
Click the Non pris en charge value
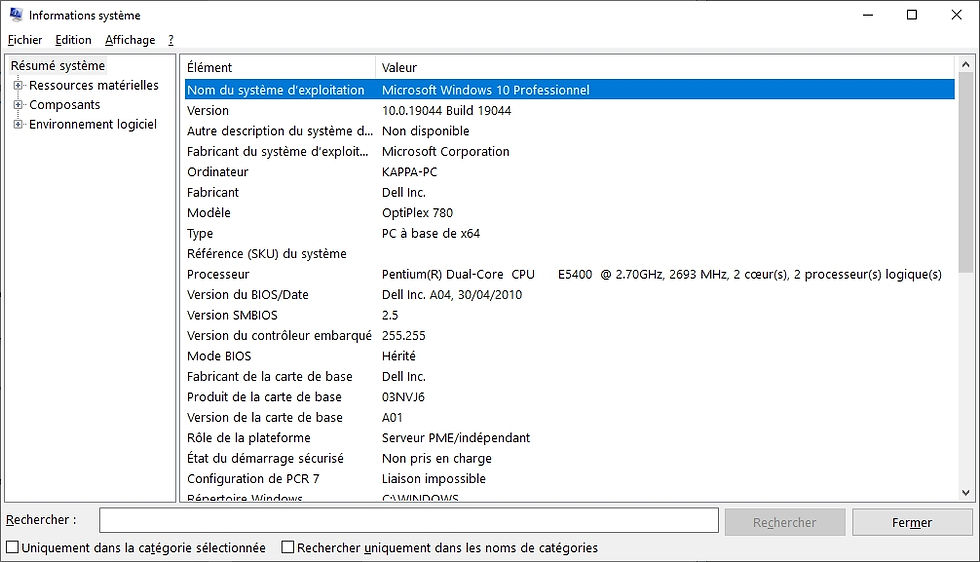point(436,458)
